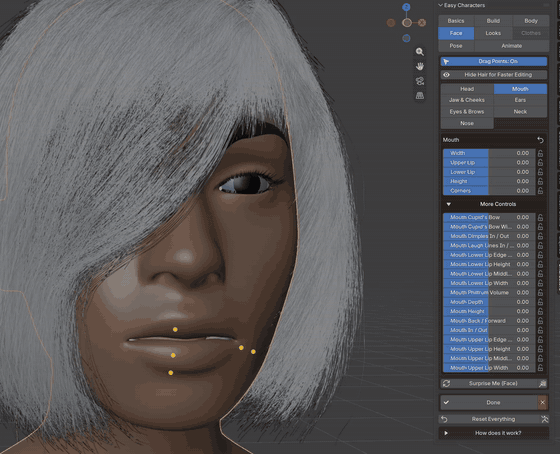Screen dimensions: 560x454
Task: Toggle lock for Mouth Height in More Controls
Action: (540, 311)
